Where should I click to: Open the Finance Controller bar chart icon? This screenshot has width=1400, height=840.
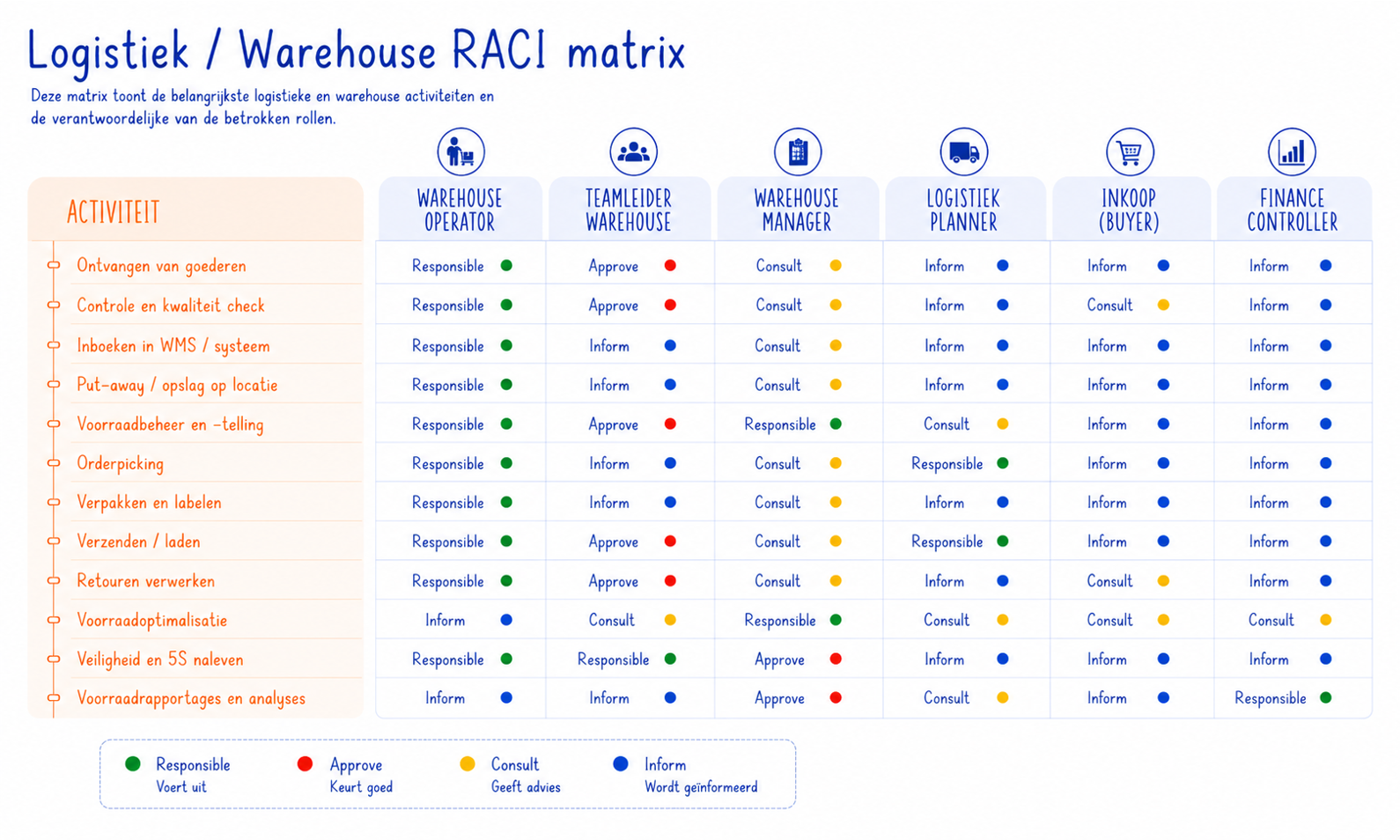pos(1292,152)
